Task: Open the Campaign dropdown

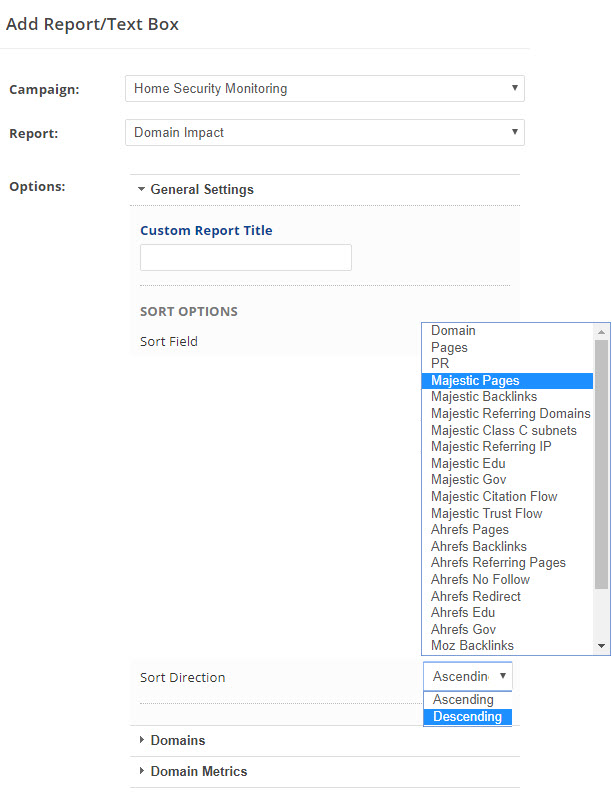Action: (324, 89)
